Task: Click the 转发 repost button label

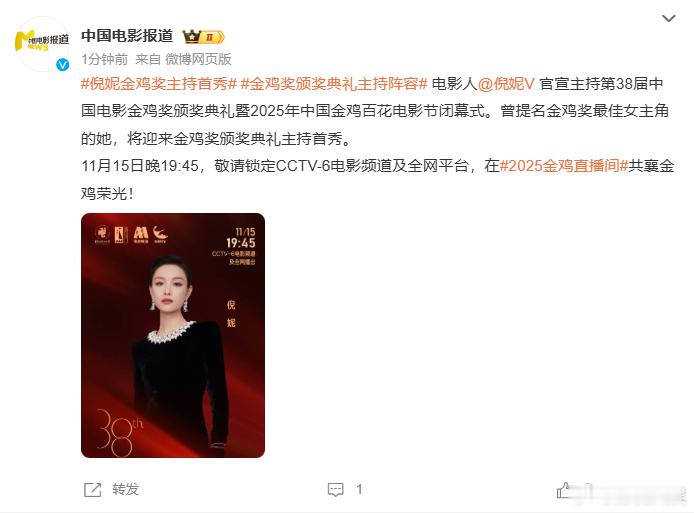Action: point(126,489)
